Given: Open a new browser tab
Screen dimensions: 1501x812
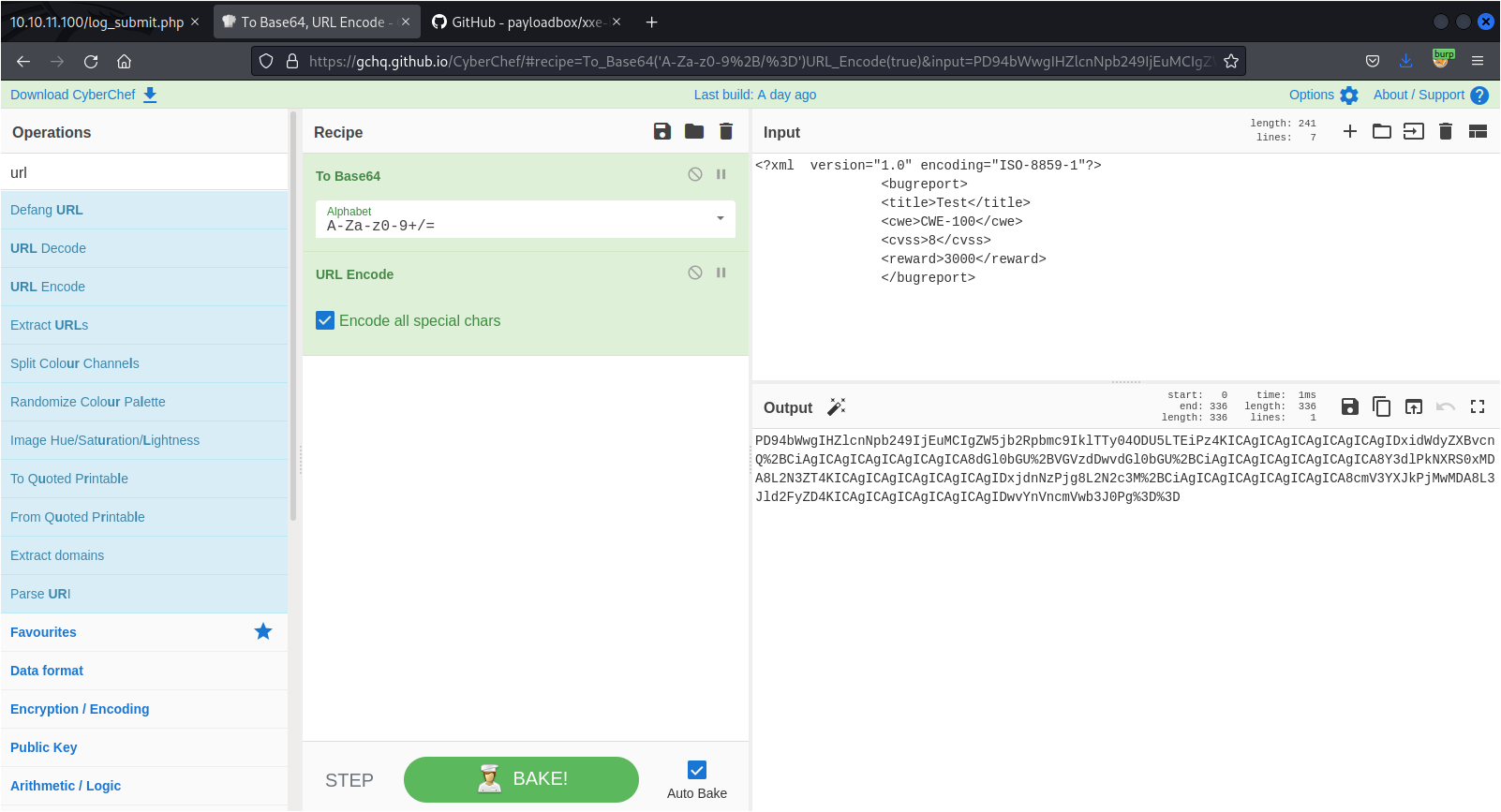Looking at the screenshot, I should pos(651,22).
